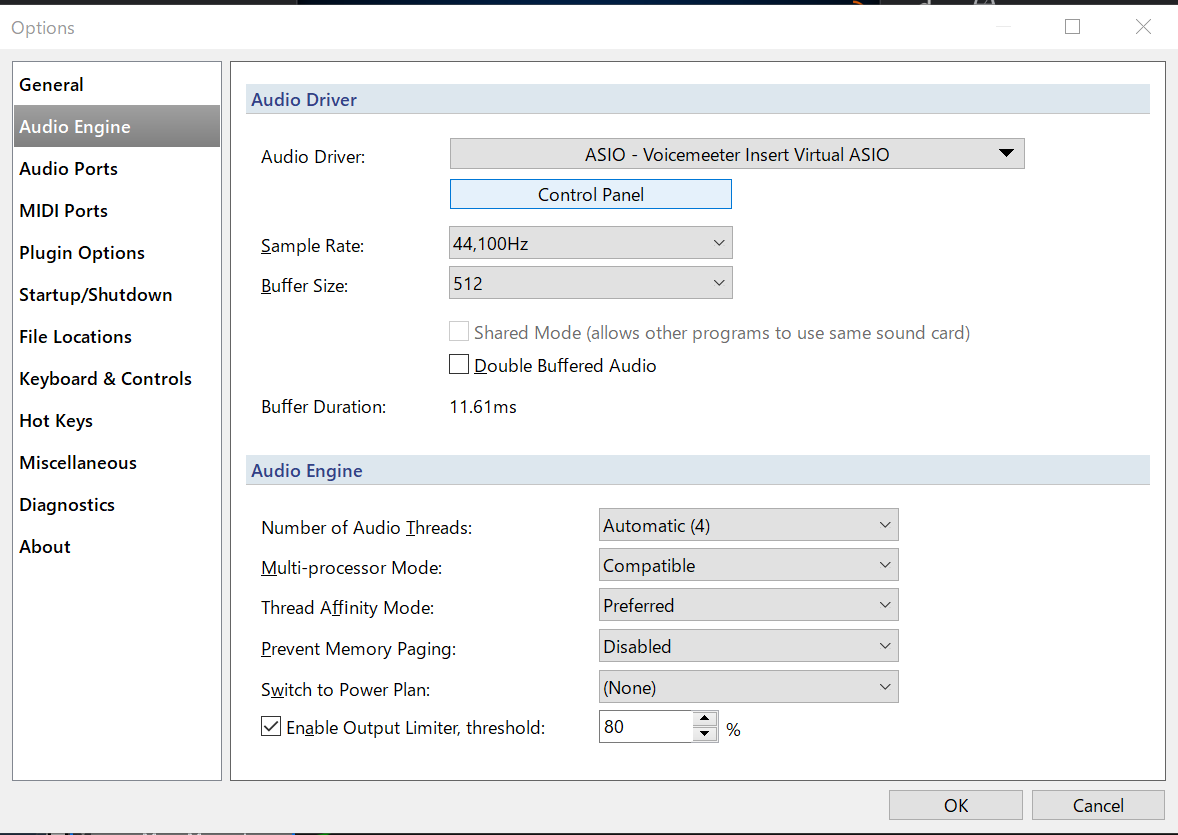The width and height of the screenshot is (1178, 835).
Task: Expand the Sample Rate dropdown
Action: click(591, 243)
